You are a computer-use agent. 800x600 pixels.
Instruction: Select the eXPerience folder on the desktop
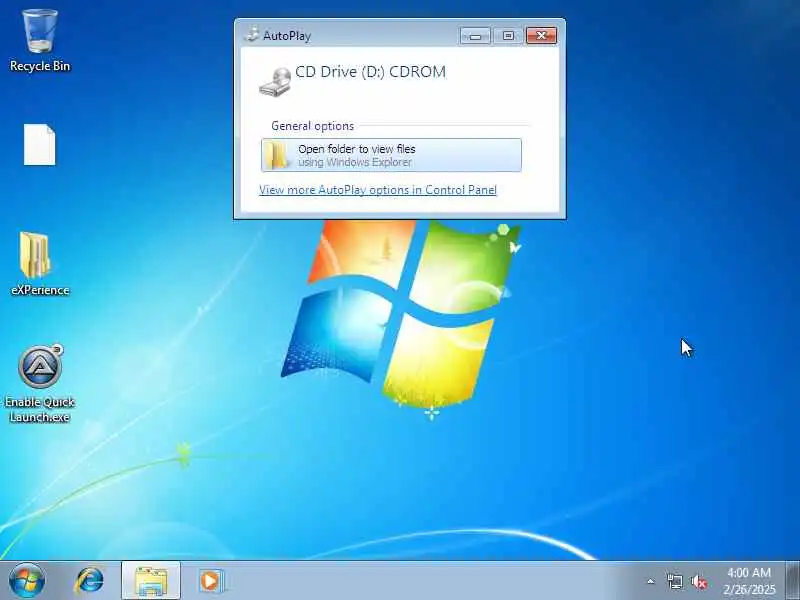pos(39,264)
